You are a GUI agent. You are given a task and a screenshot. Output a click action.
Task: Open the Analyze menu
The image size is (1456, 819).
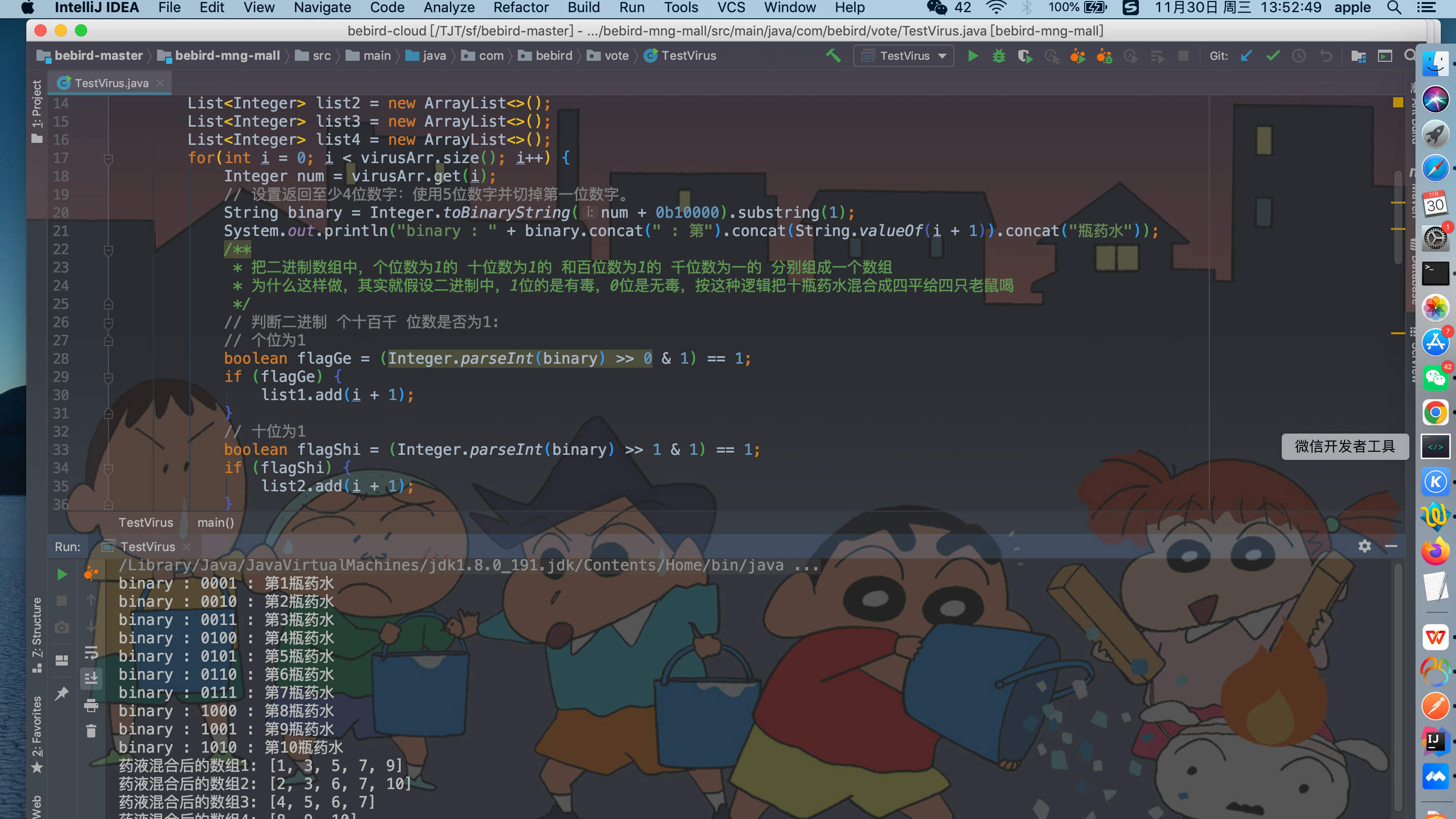click(x=449, y=8)
